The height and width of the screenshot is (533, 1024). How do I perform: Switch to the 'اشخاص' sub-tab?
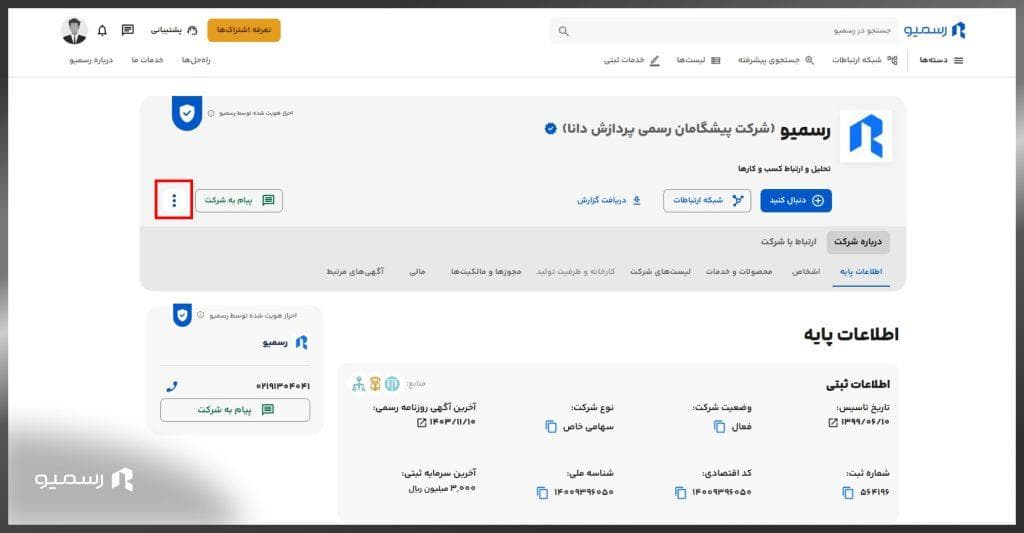pyautogui.click(x=806, y=272)
